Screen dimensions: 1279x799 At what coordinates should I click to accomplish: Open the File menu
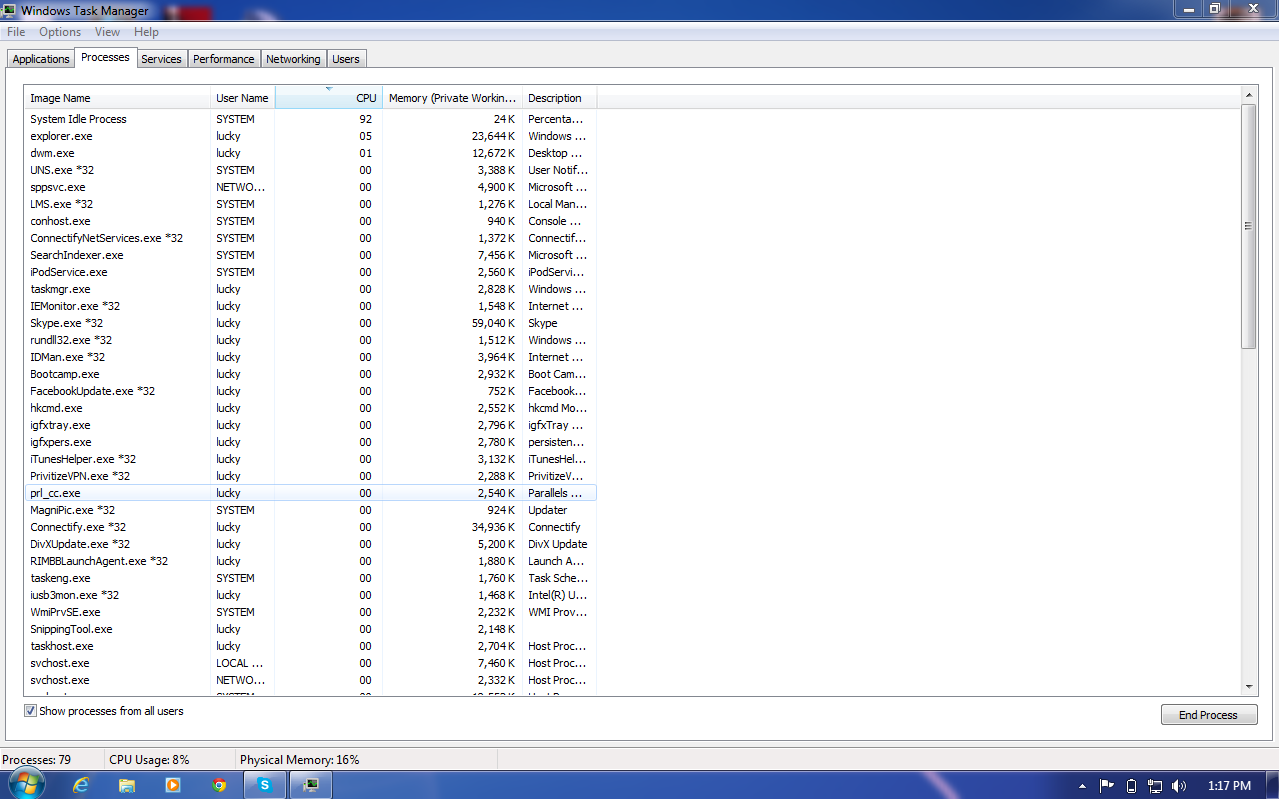point(16,32)
